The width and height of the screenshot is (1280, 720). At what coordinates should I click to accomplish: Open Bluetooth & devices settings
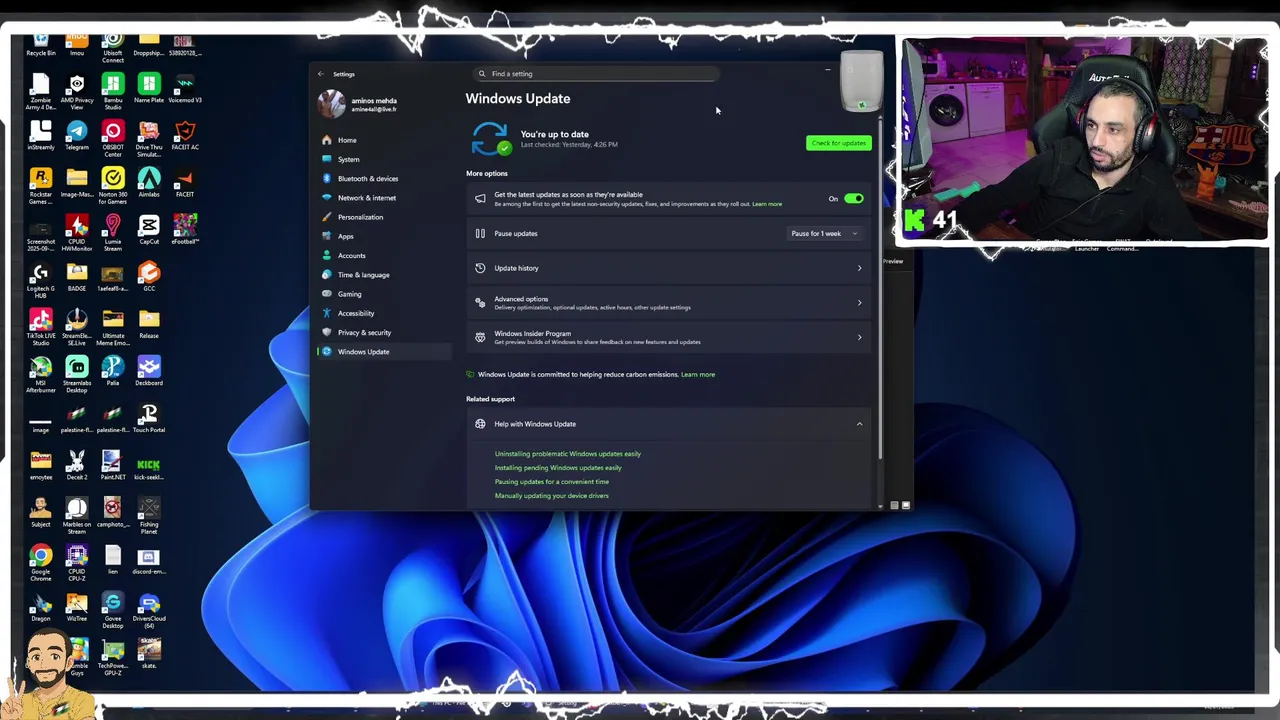[x=384, y=178]
